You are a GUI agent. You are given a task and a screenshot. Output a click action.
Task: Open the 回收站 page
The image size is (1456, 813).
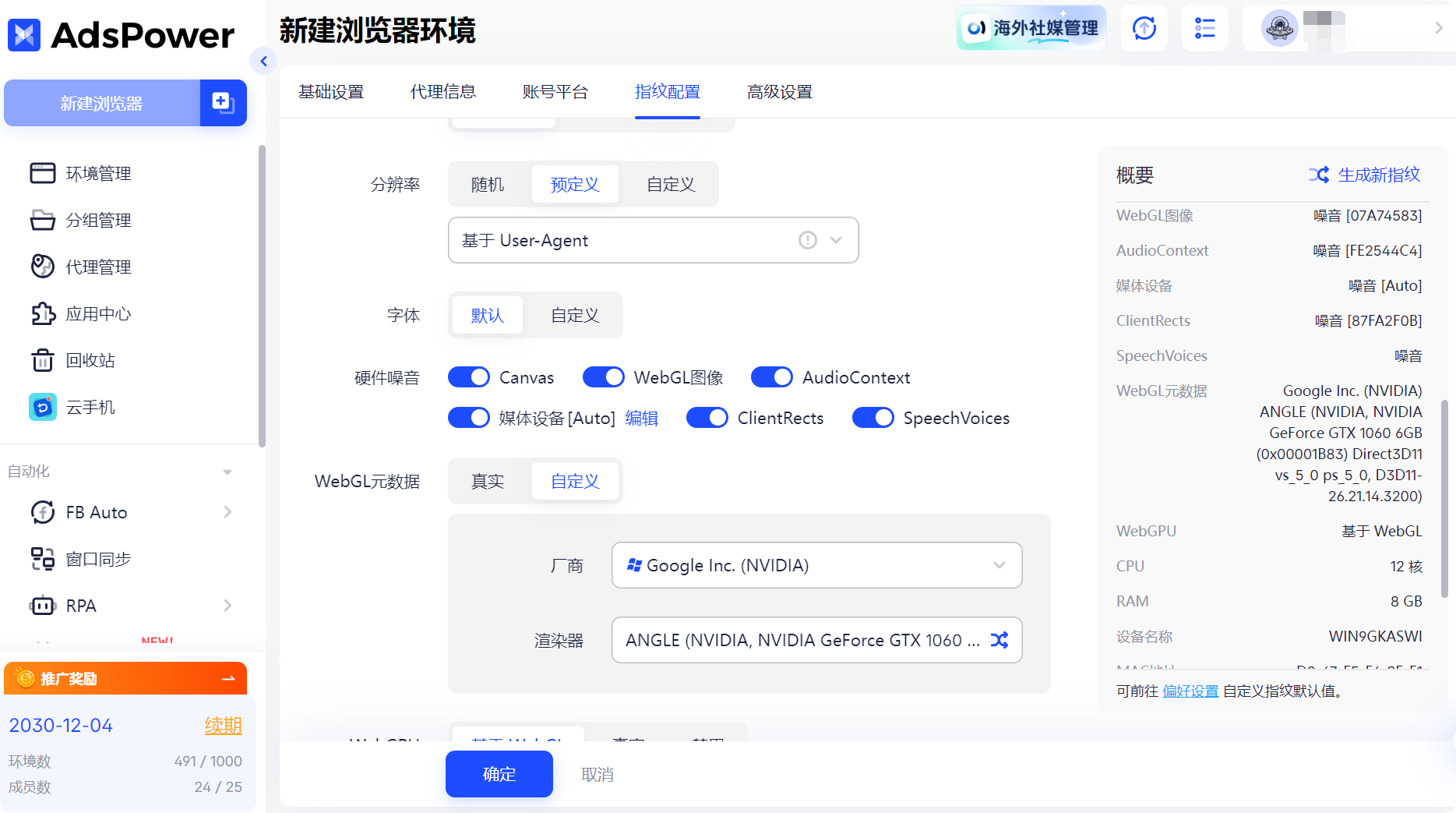90,360
